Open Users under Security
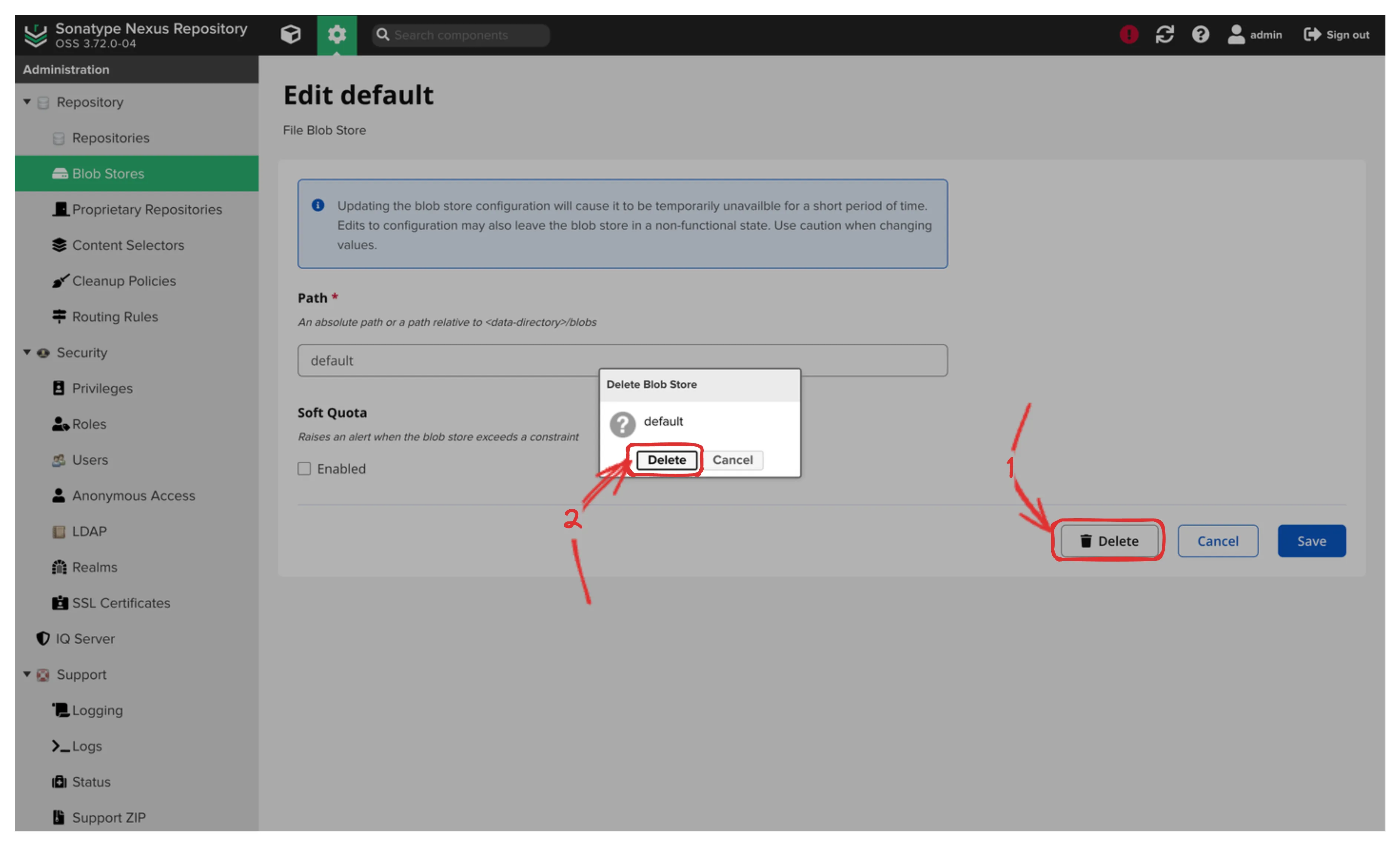The image size is (1400, 846). pyautogui.click(x=90, y=460)
